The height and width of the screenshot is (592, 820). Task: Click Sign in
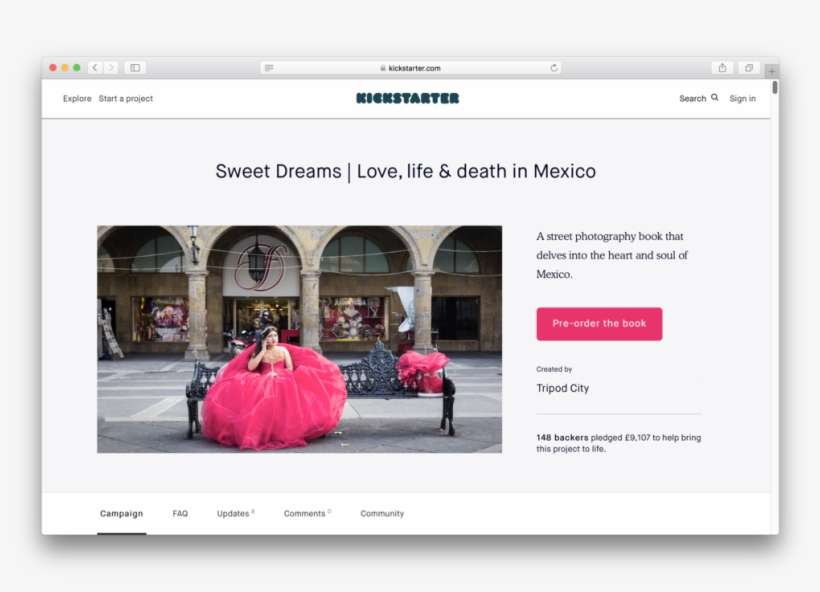(x=742, y=98)
